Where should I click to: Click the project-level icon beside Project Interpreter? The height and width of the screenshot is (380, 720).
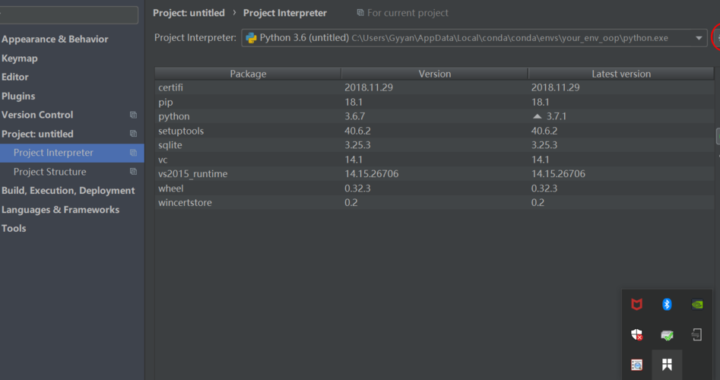click(x=133, y=152)
